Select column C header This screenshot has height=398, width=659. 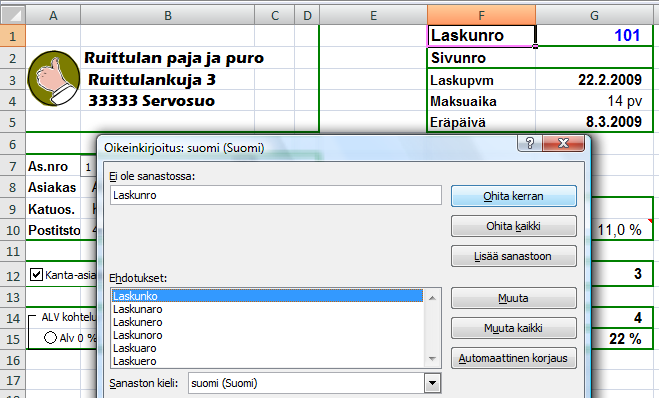[x=275, y=16]
